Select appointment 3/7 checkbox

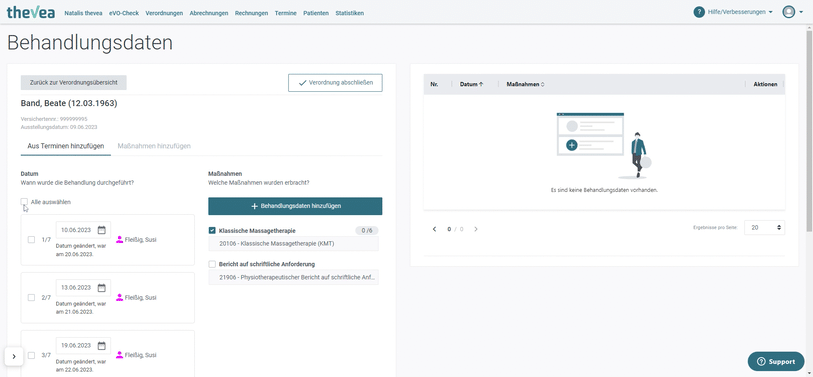coord(31,355)
